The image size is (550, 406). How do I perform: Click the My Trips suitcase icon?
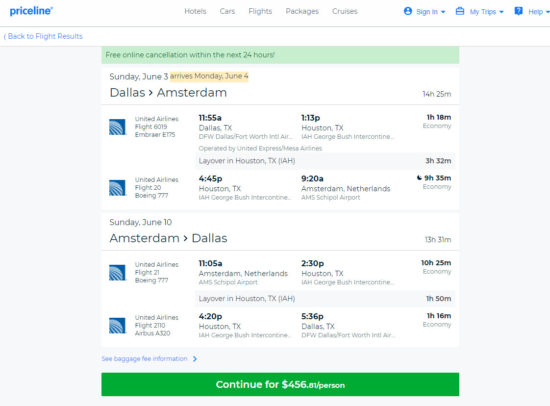tap(460, 11)
